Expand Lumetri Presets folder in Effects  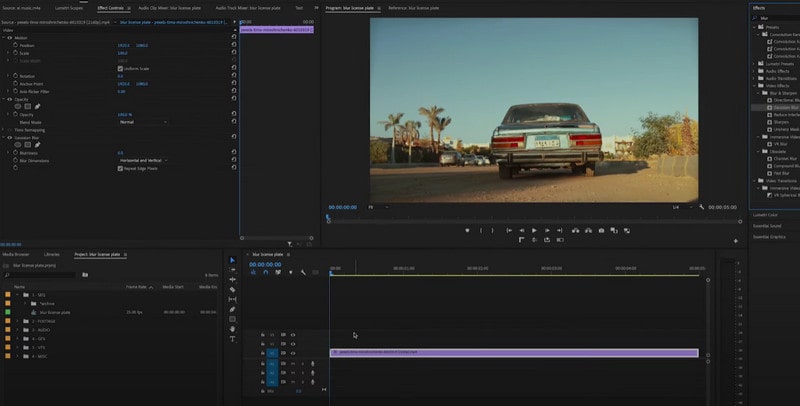pyautogui.click(x=755, y=64)
